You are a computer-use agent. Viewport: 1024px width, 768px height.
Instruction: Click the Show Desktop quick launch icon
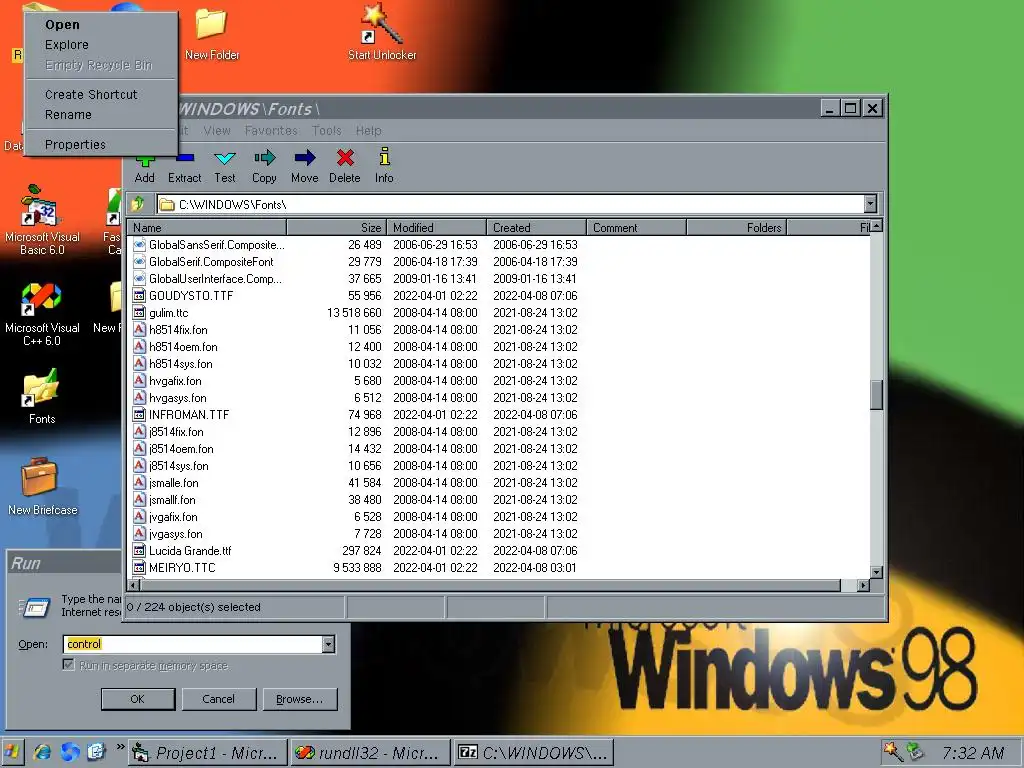click(96, 752)
